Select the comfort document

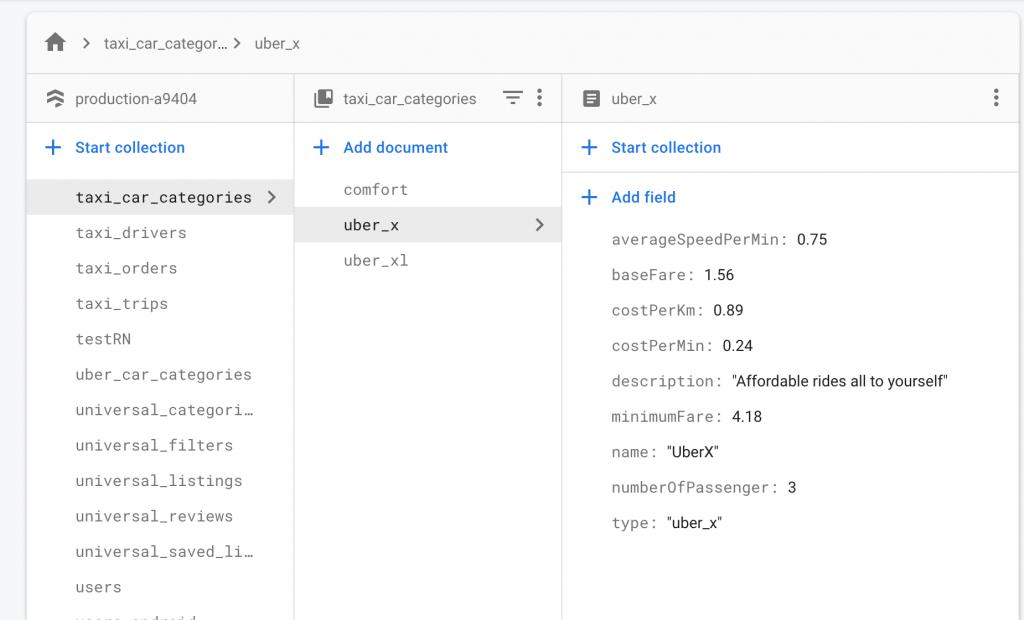(376, 189)
